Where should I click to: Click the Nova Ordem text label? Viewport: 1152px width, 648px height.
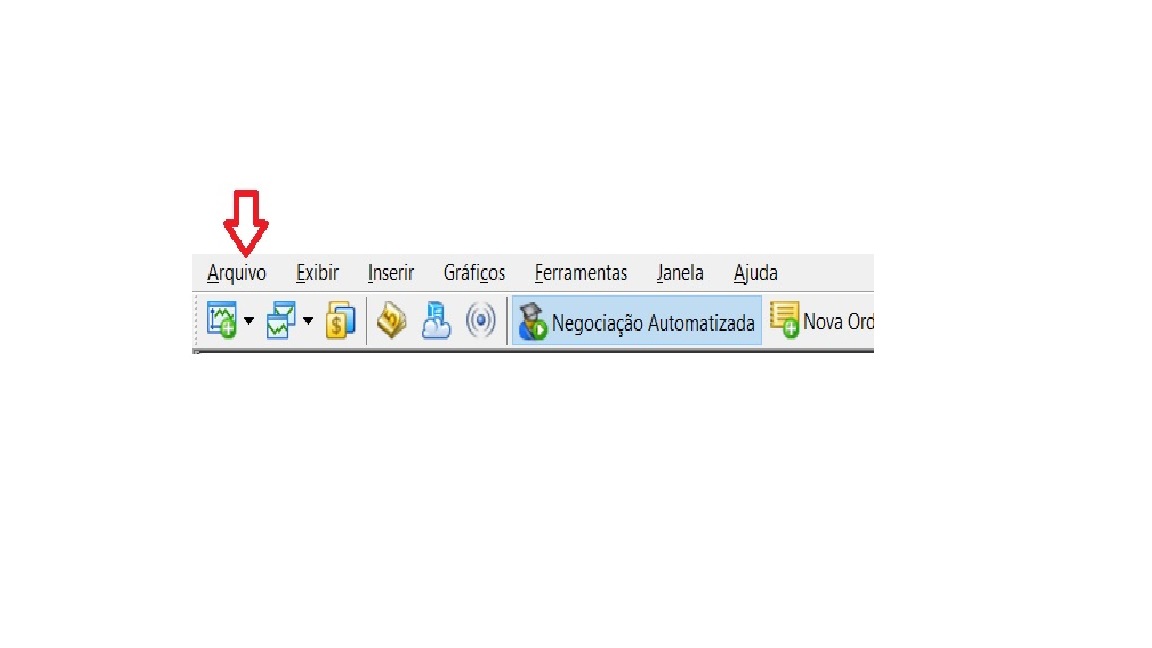tap(838, 322)
